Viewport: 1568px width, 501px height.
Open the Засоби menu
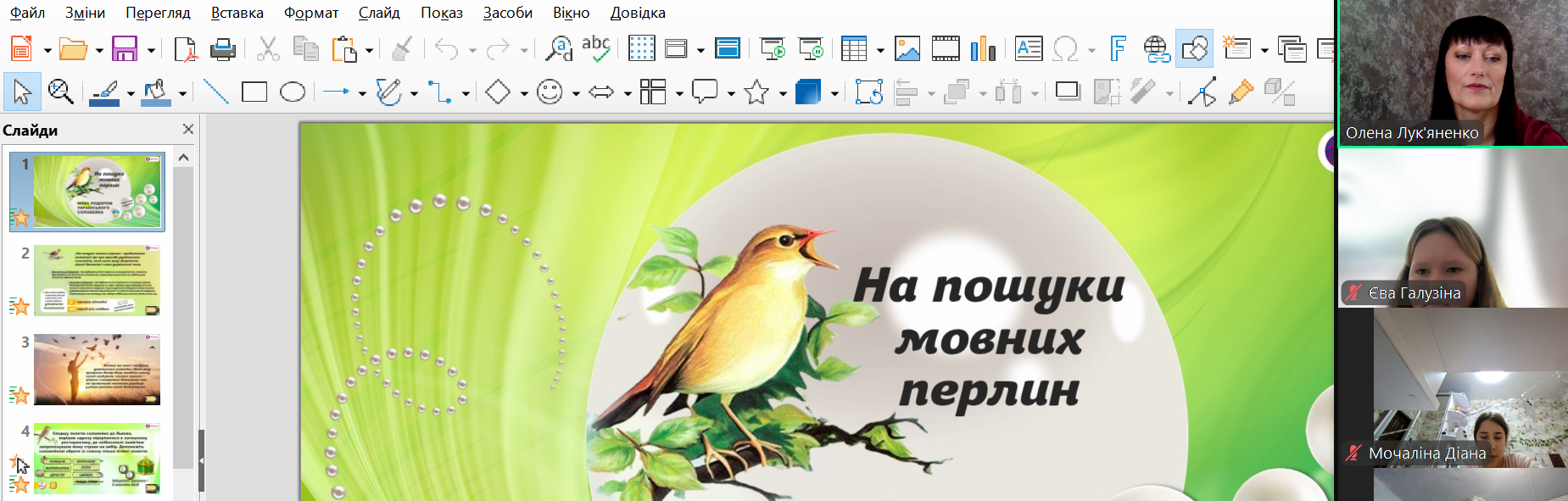click(508, 13)
